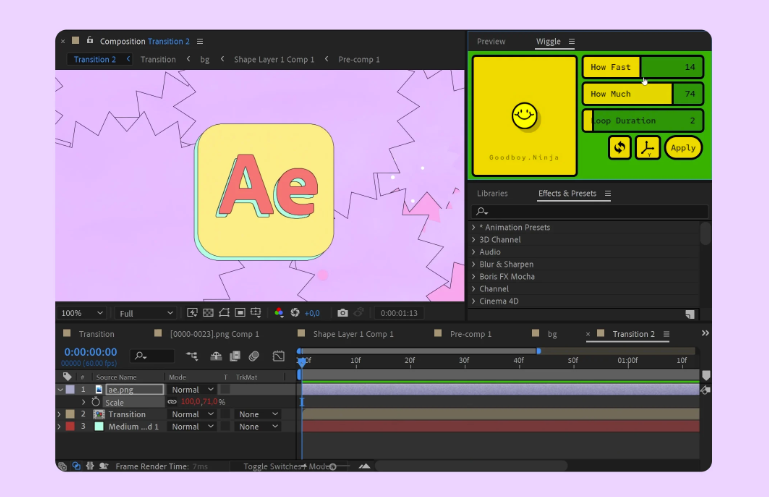The height and width of the screenshot is (497, 769).
Task: Toggle the Scale constrain proportions link
Action: [172, 402]
